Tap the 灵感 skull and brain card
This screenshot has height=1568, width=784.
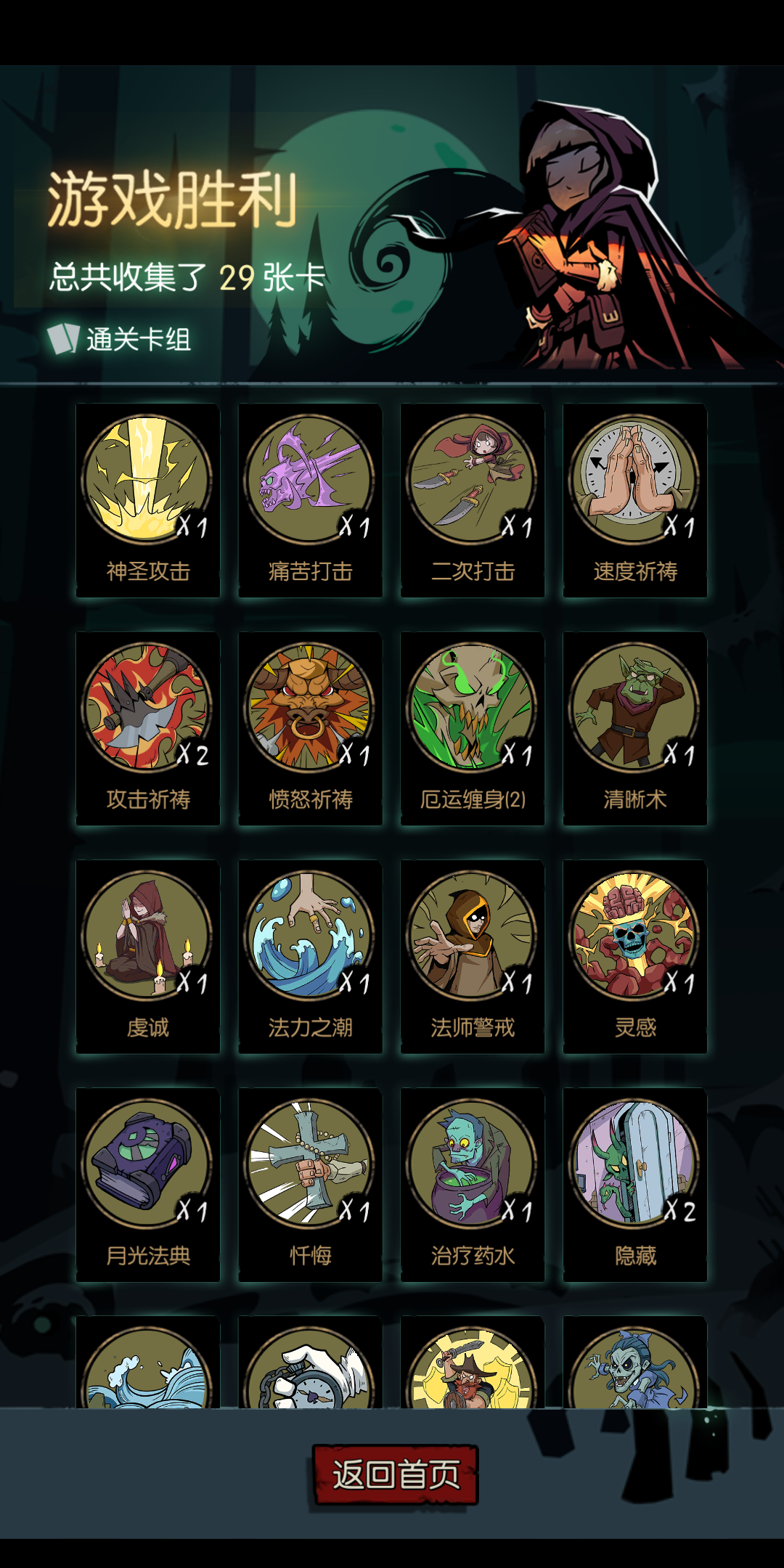pyautogui.click(x=635, y=956)
